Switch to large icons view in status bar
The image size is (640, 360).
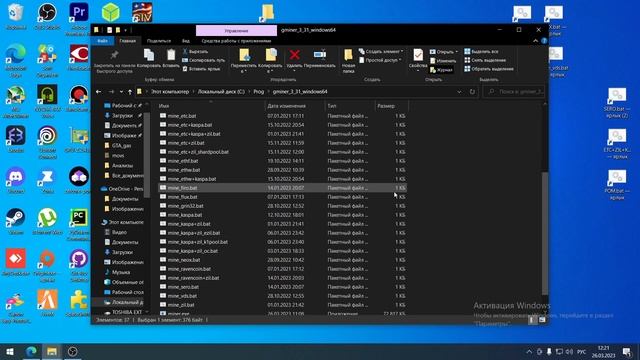pyautogui.click(x=542, y=320)
